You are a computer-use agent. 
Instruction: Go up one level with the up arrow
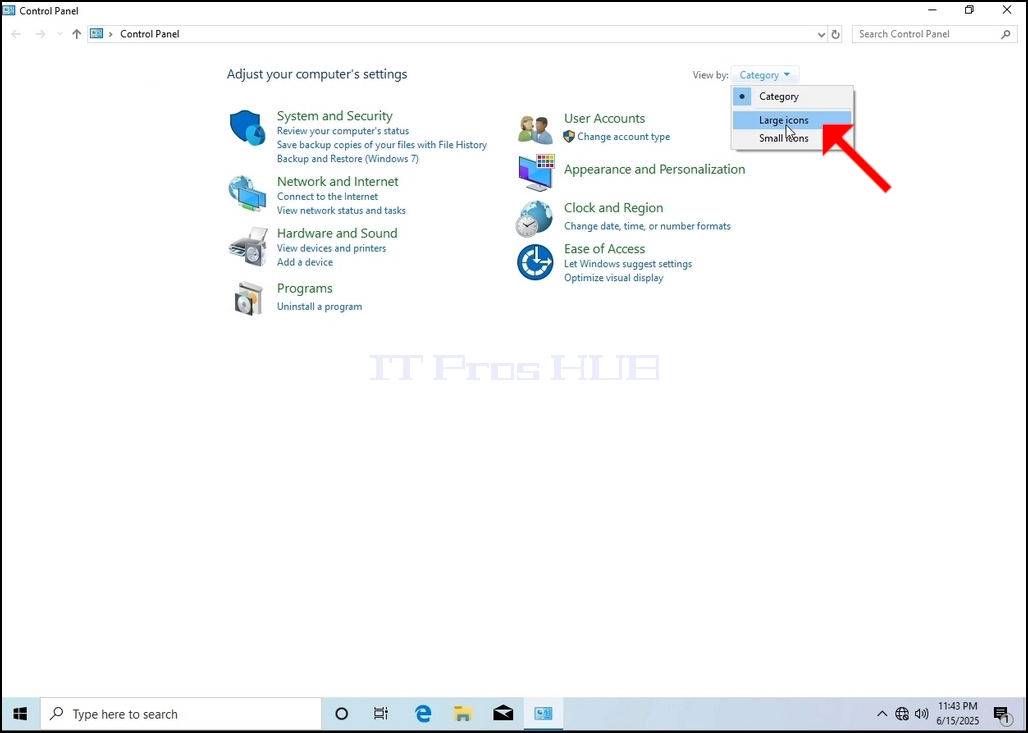[77, 34]
